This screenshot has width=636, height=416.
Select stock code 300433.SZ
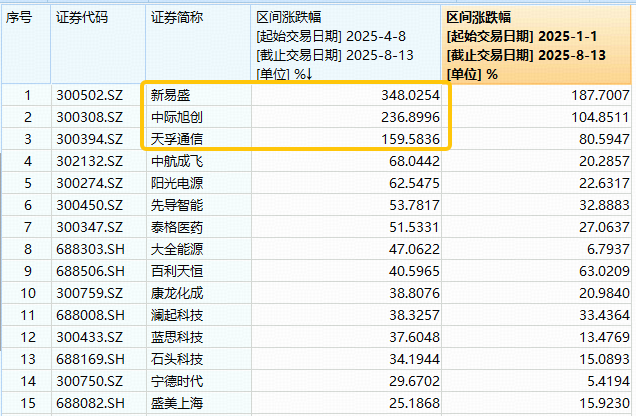(x=89, y=337)
